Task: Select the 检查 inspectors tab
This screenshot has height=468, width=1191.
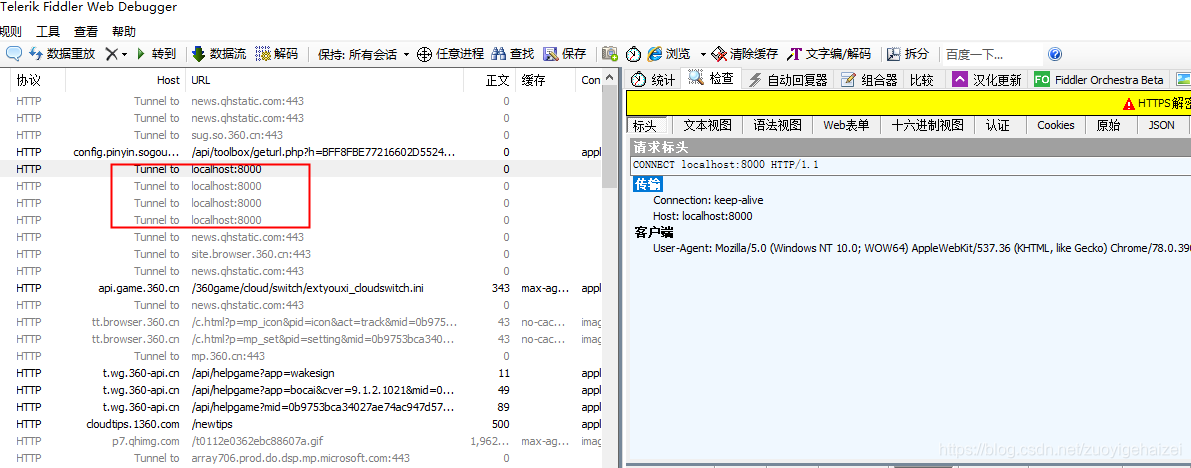Action: pos(711,78)
